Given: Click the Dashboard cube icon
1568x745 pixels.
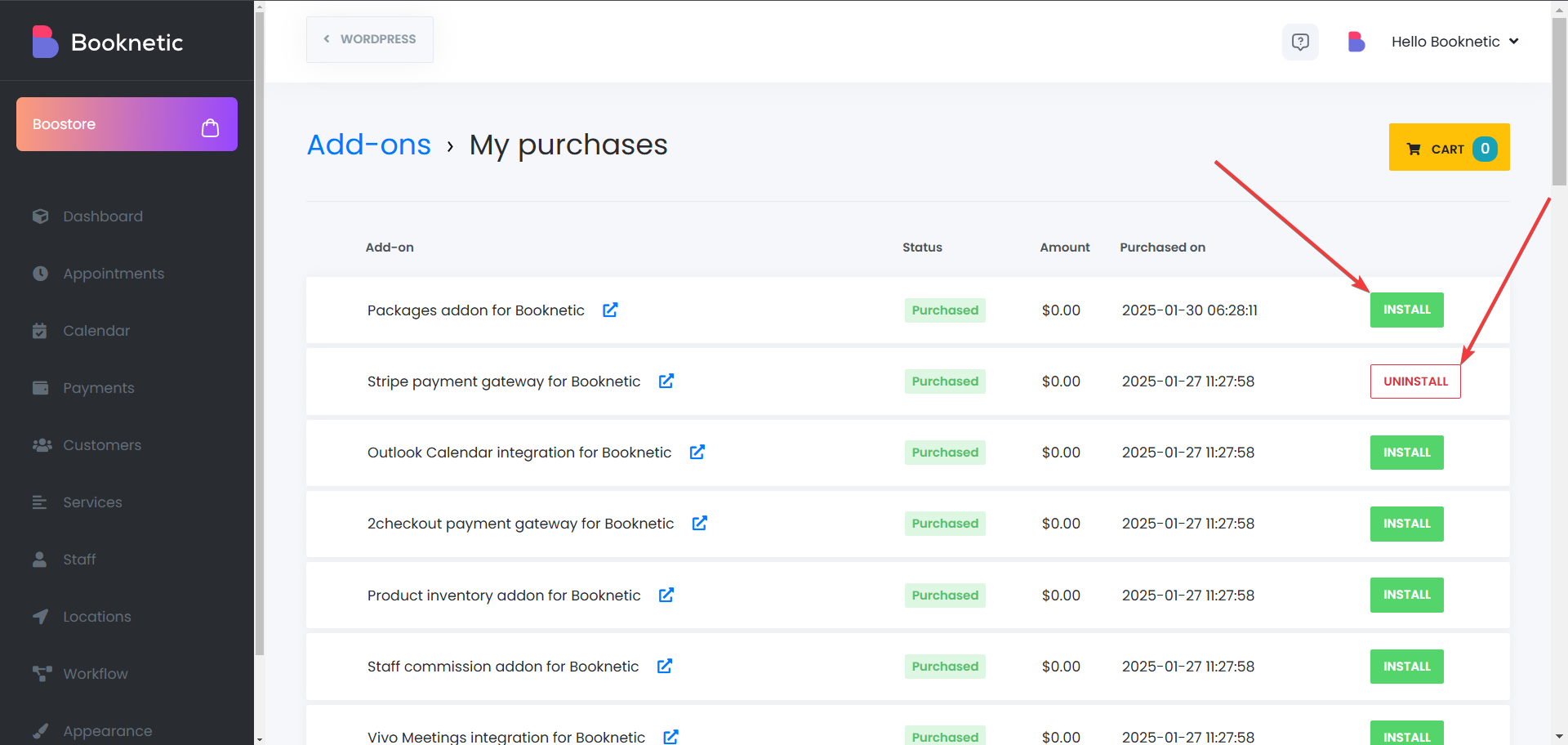Looking at the screenshot, I should (x=40, y=216).
